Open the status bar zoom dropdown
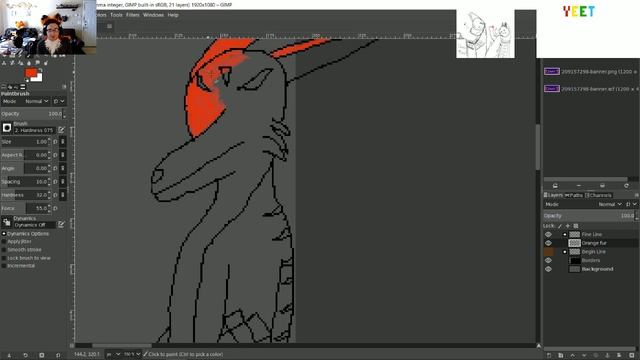The height and width of the screenshot is (360, 640). (x=132, y=354)
